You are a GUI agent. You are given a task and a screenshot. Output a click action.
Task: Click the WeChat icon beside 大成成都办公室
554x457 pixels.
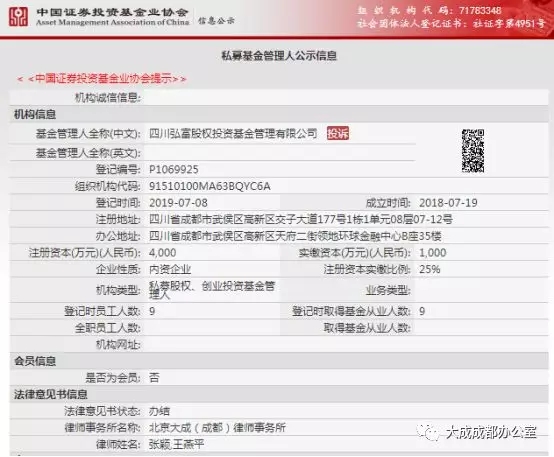coord(428,432)
